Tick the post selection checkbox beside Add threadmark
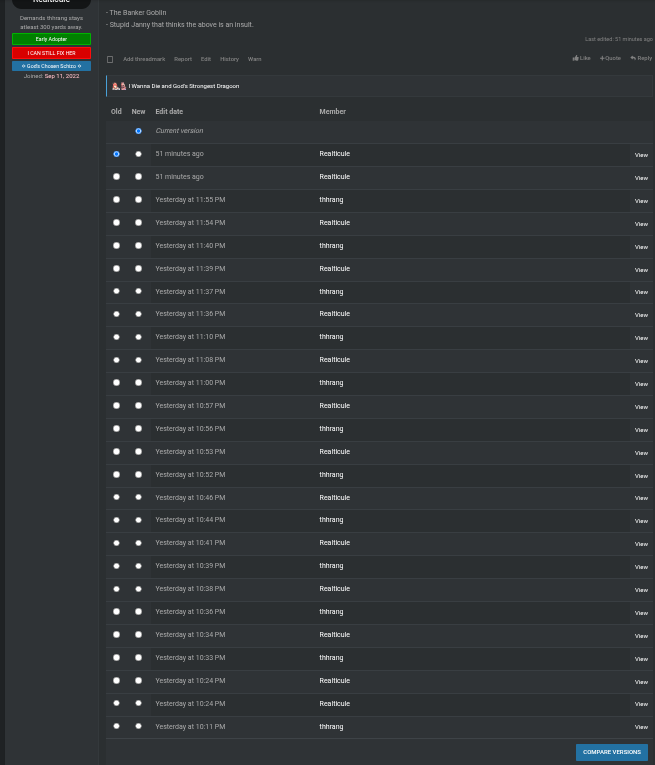 coord(110,60)
